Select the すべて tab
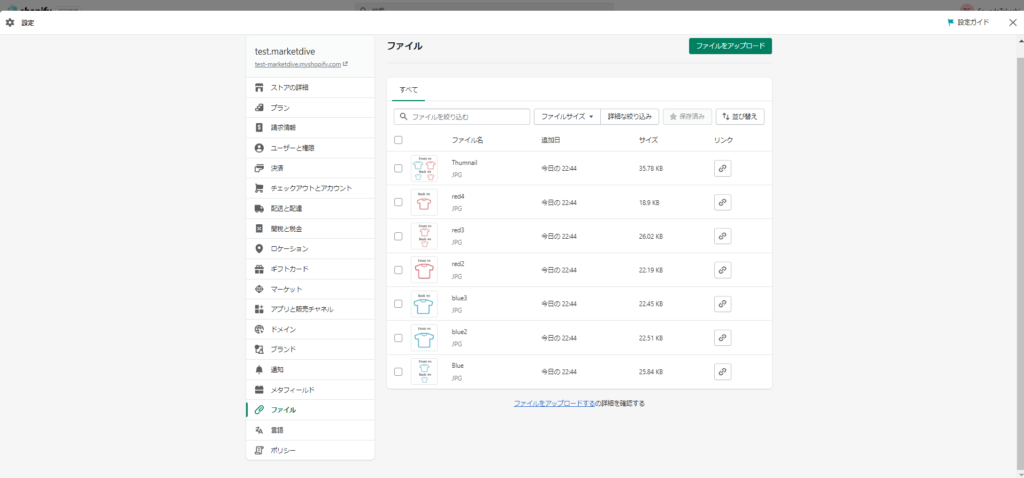Image resolution: width=1024 pixels, height=478 pixels. (x=408, y=90)
